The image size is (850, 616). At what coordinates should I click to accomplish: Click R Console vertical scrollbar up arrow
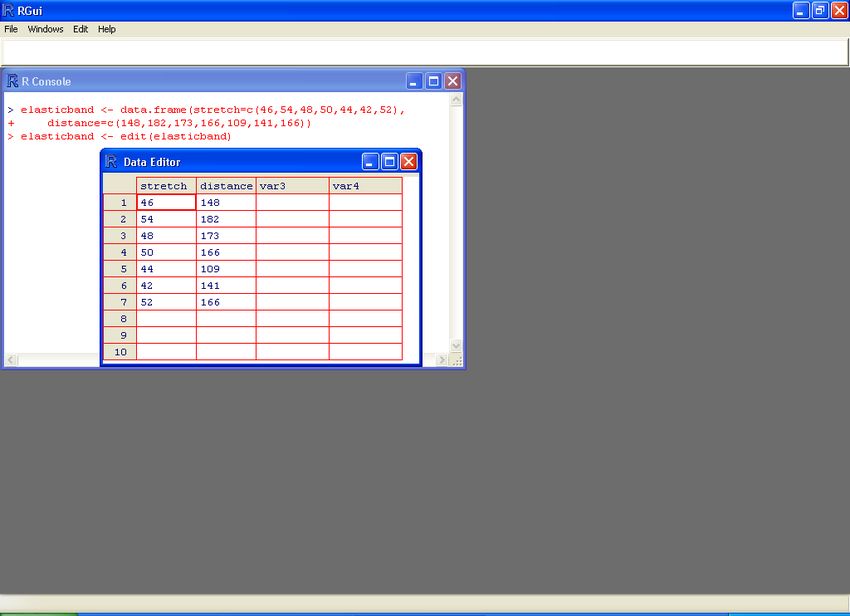pyautogui.click(x=456, y=100)
